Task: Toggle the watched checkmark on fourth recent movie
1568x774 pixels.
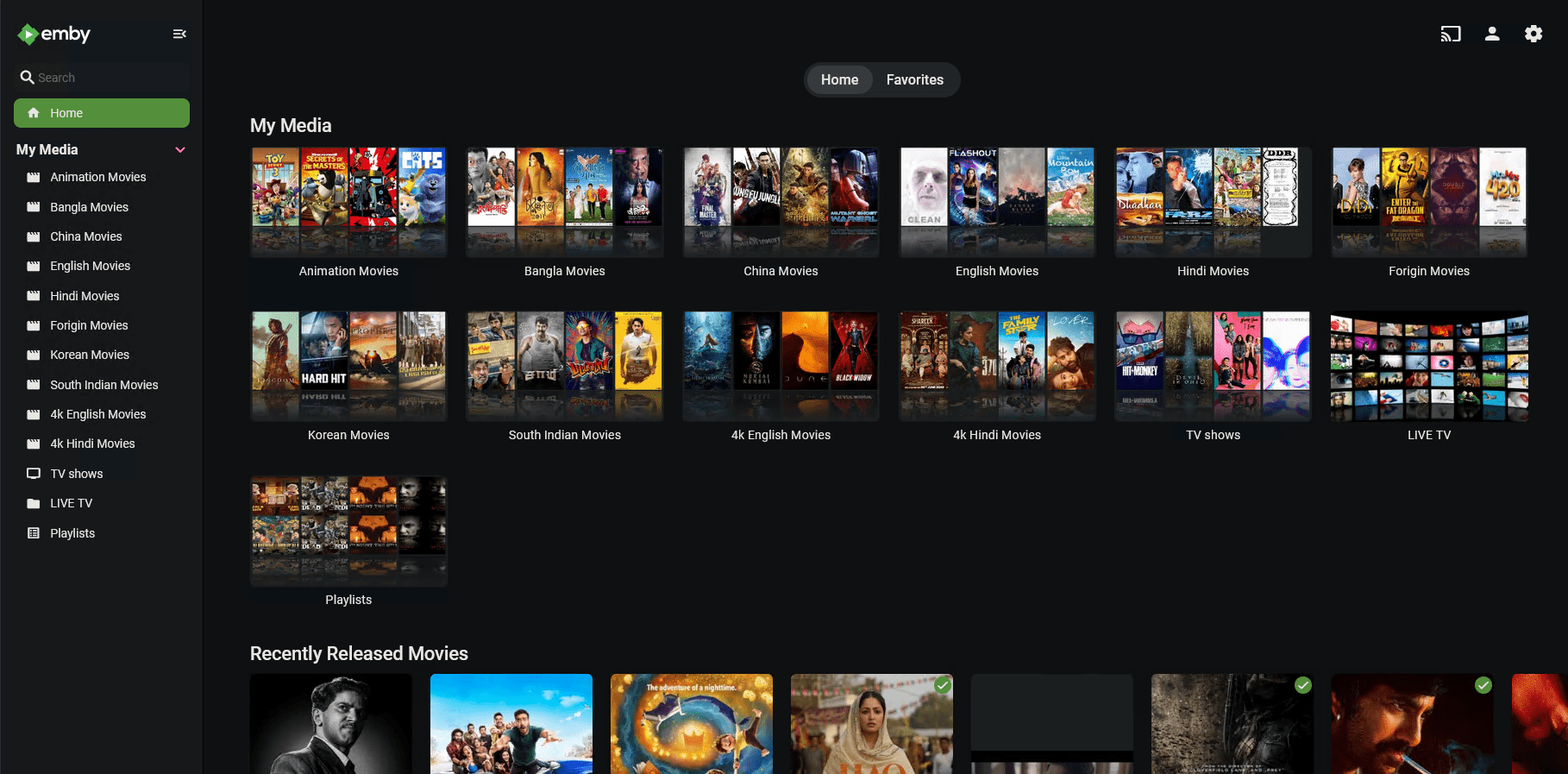Action: pos(943,685)
